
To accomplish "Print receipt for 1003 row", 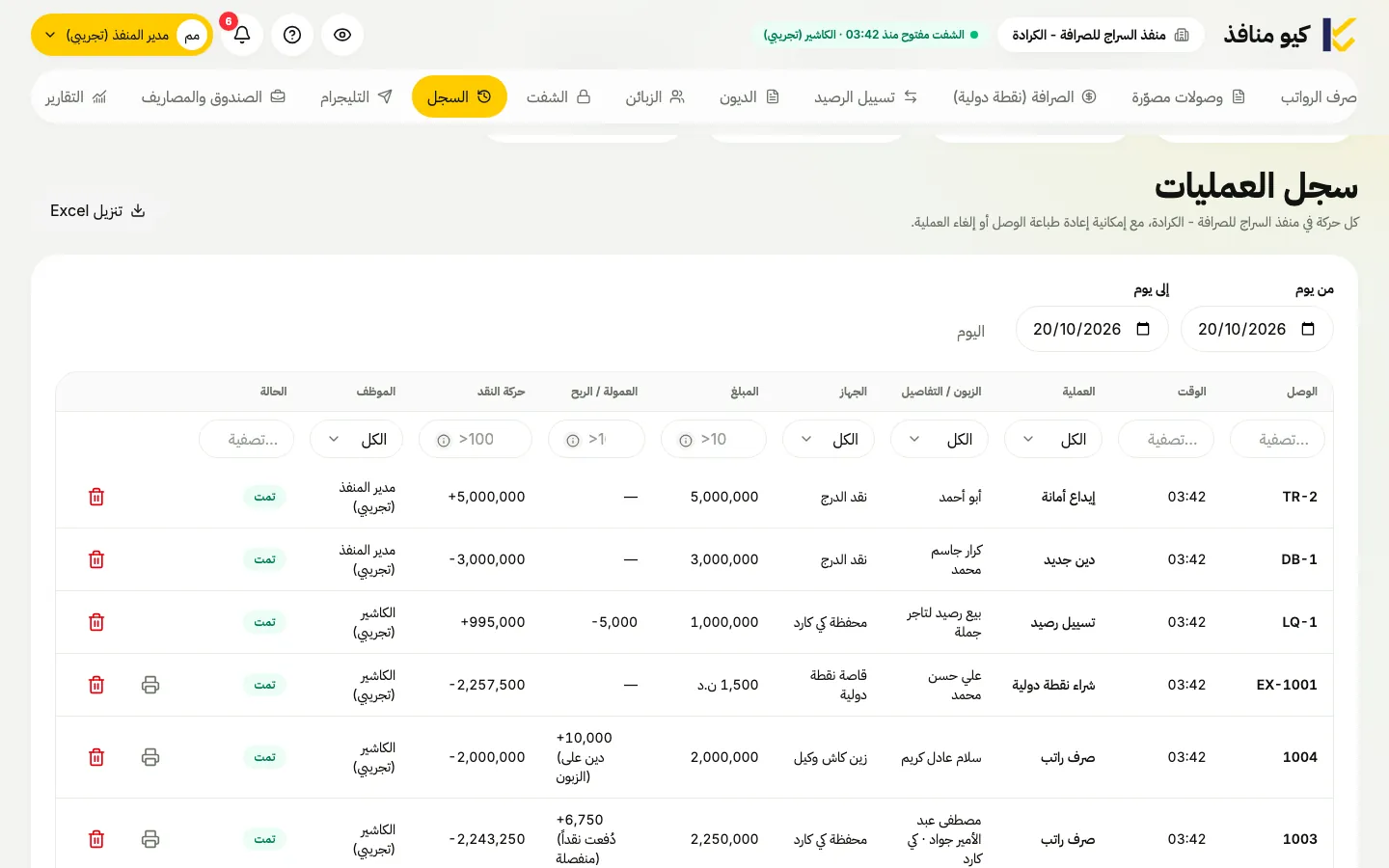I will [x=150, y=839].
